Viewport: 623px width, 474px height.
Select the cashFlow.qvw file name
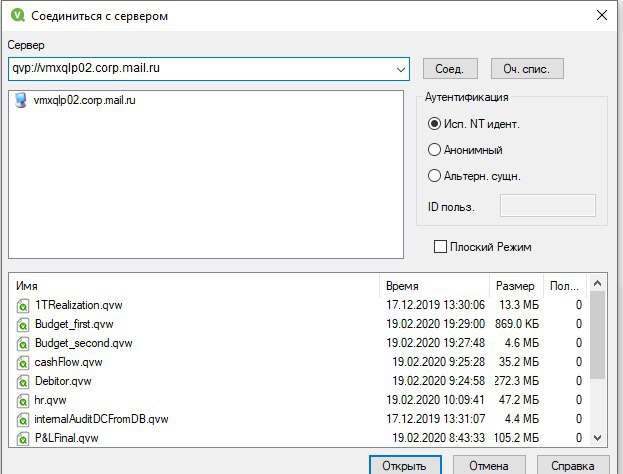[x=69, y=362]
